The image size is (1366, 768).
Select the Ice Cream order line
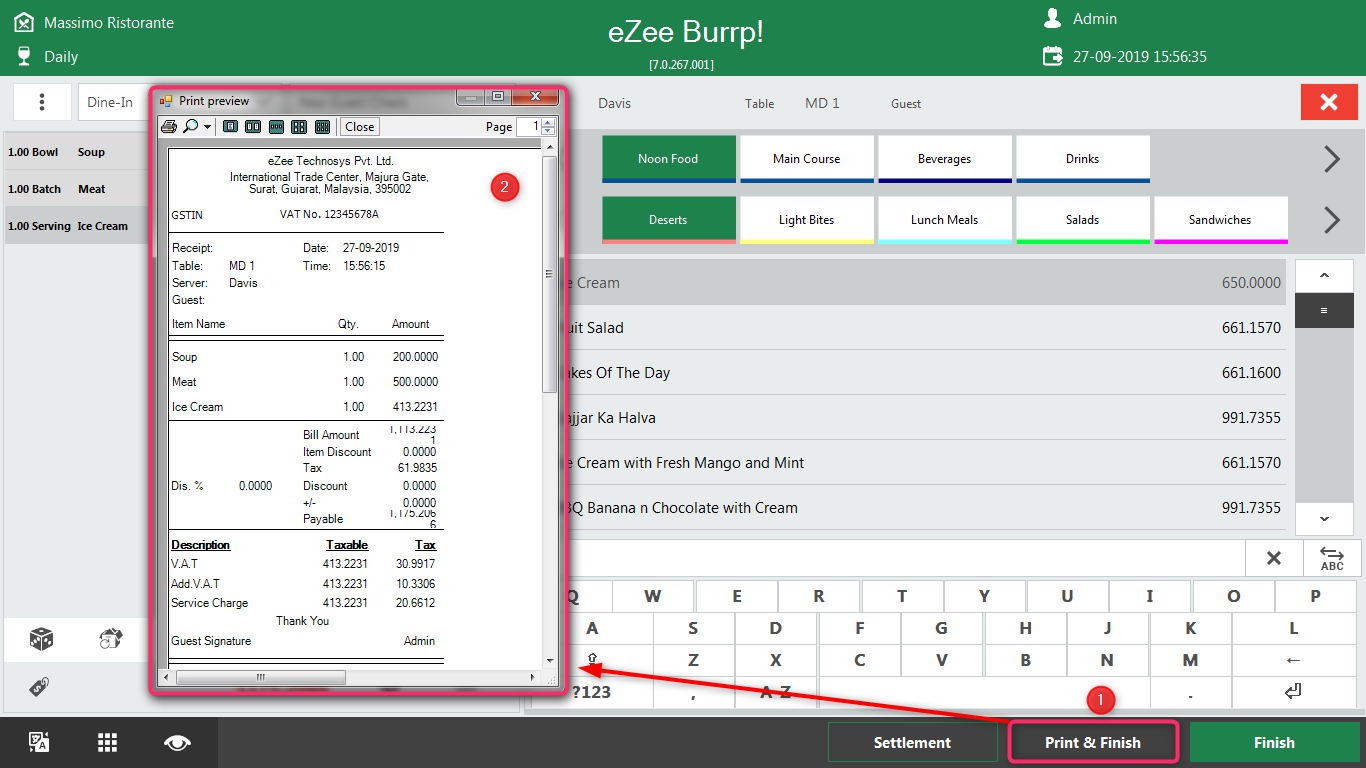[77, 226]
